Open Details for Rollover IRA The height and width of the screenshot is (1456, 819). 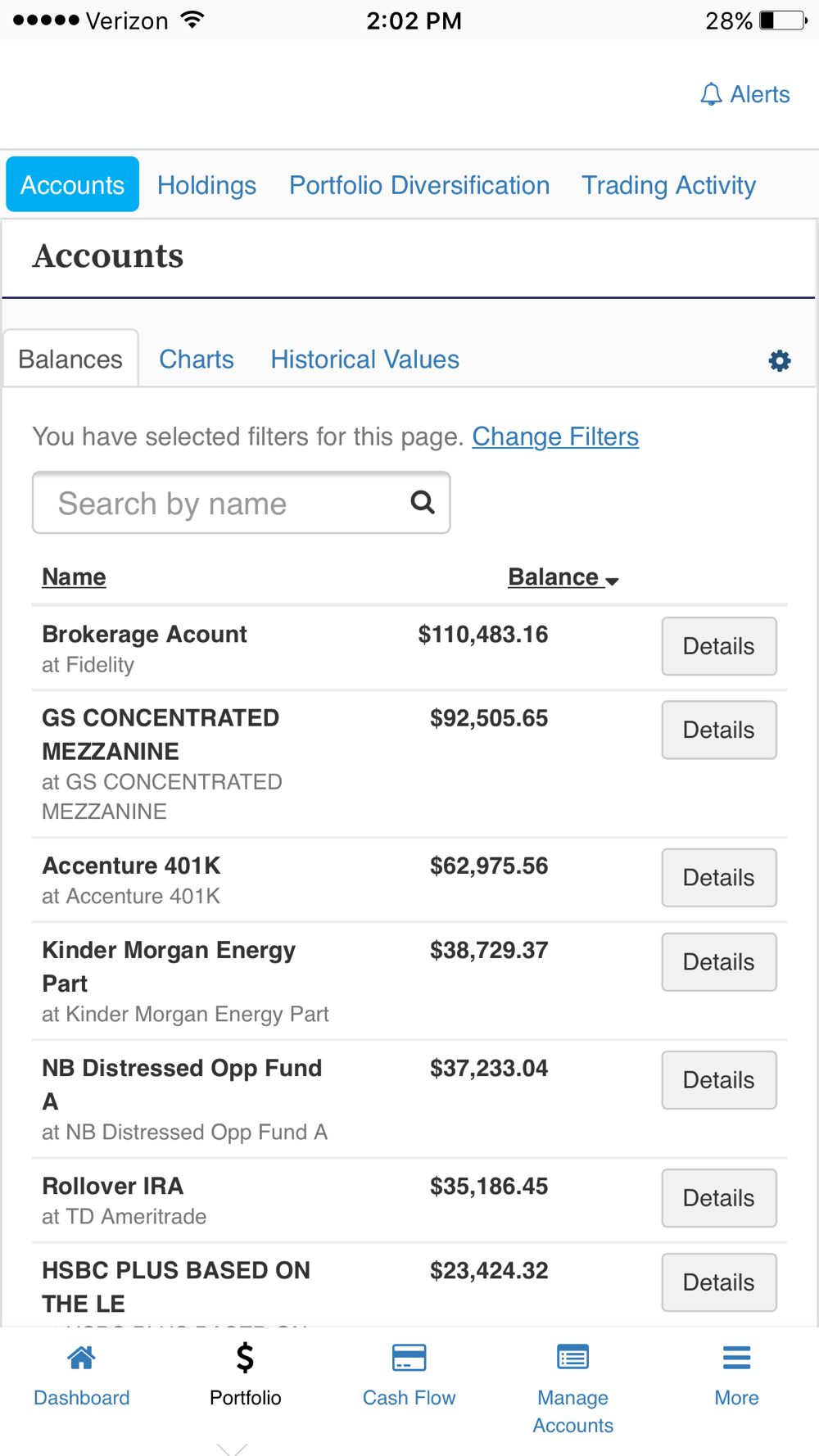pos(719,1197)
